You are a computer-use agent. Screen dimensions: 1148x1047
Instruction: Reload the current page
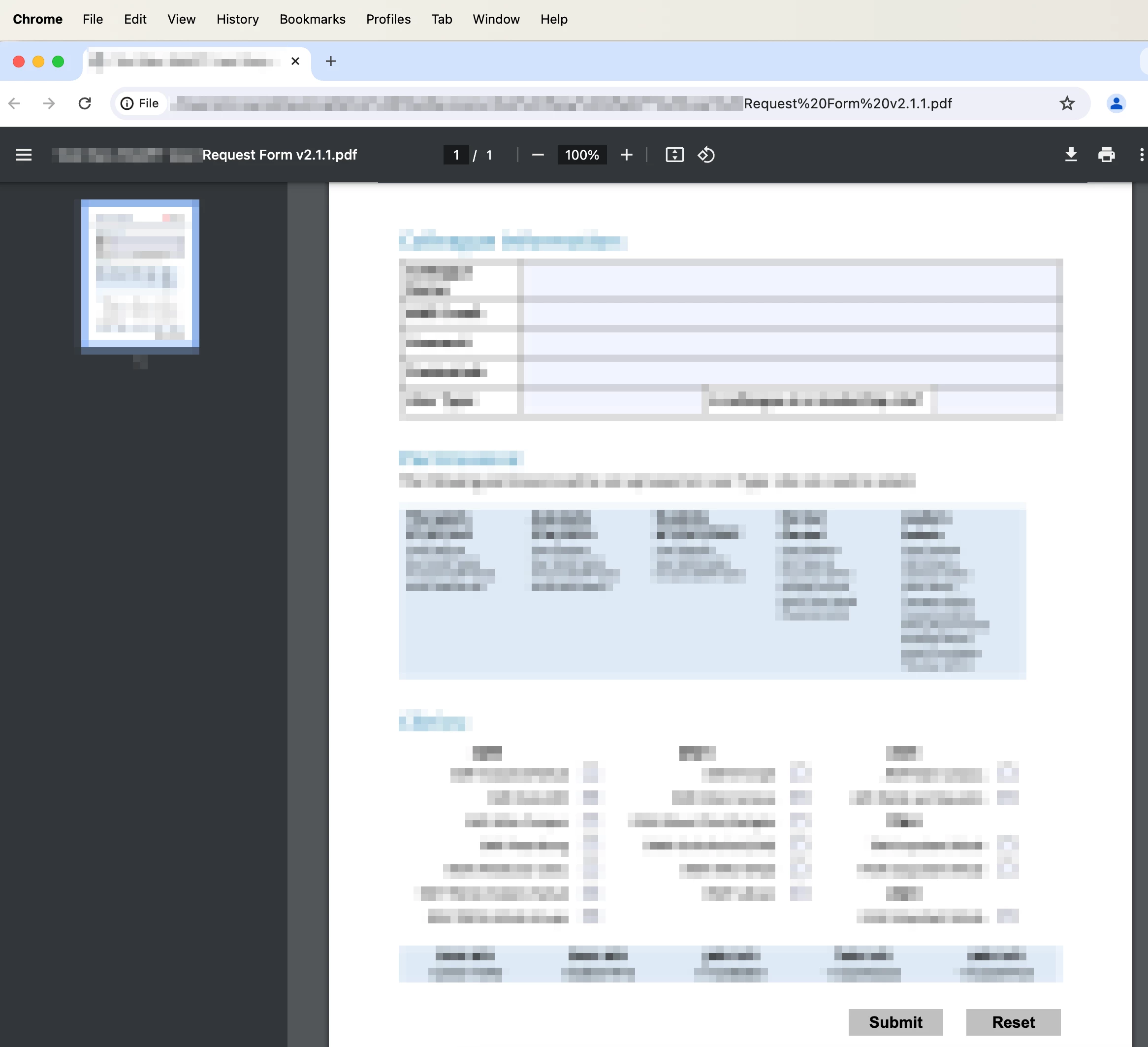click(x=85, y=103)
